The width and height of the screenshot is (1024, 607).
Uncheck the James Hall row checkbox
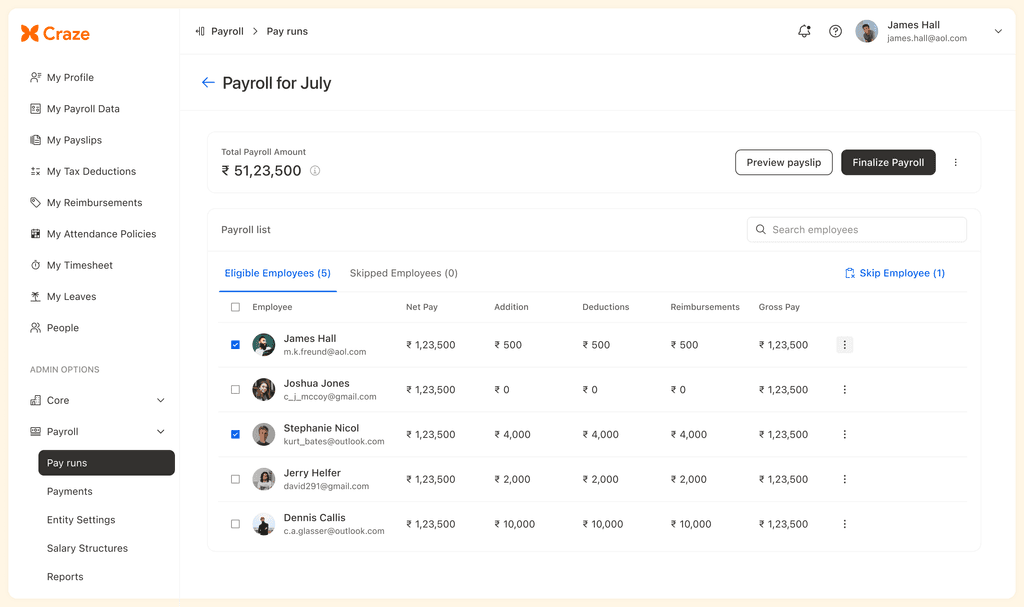coord(236,345)
